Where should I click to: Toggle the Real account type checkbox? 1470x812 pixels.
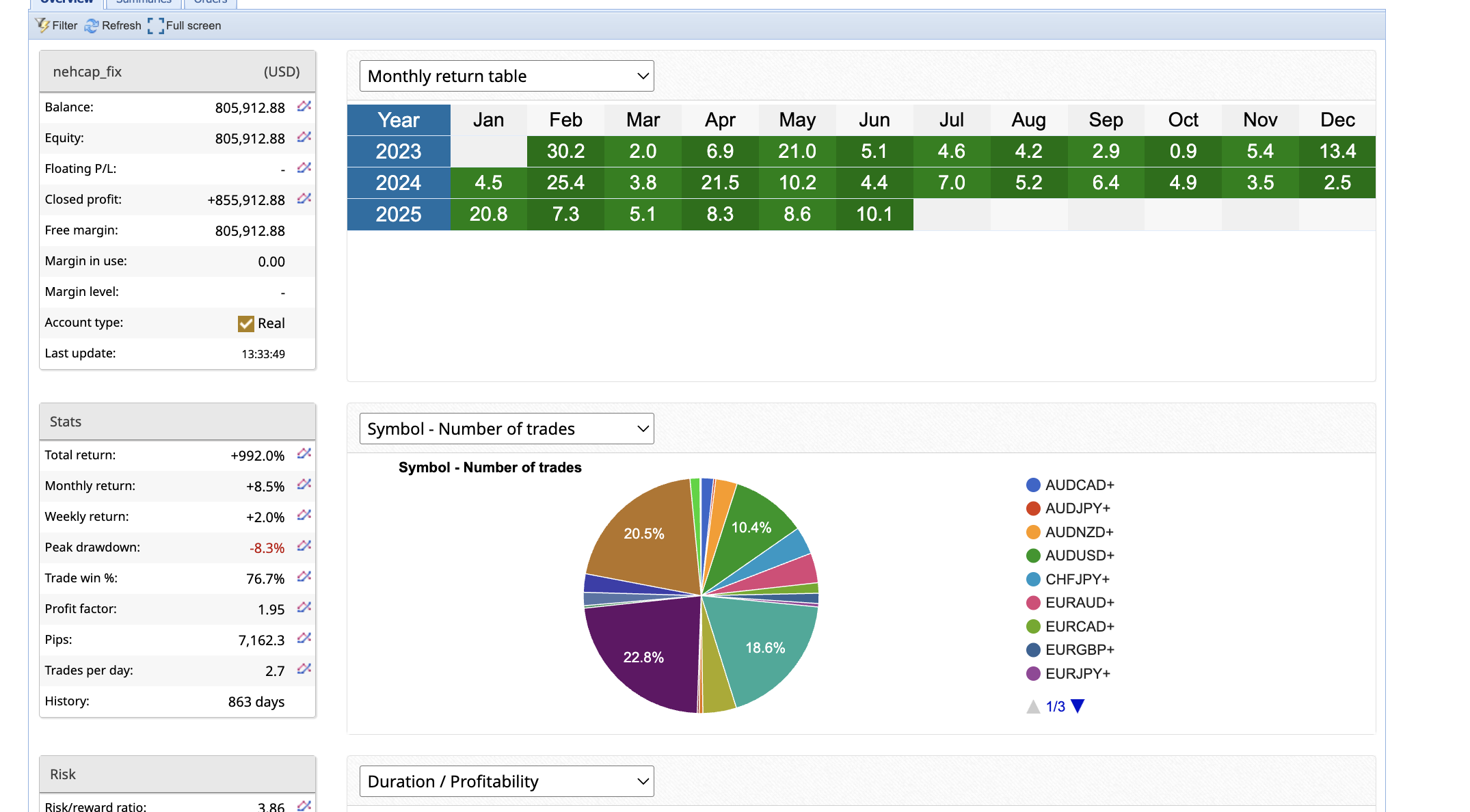[246, 323]
